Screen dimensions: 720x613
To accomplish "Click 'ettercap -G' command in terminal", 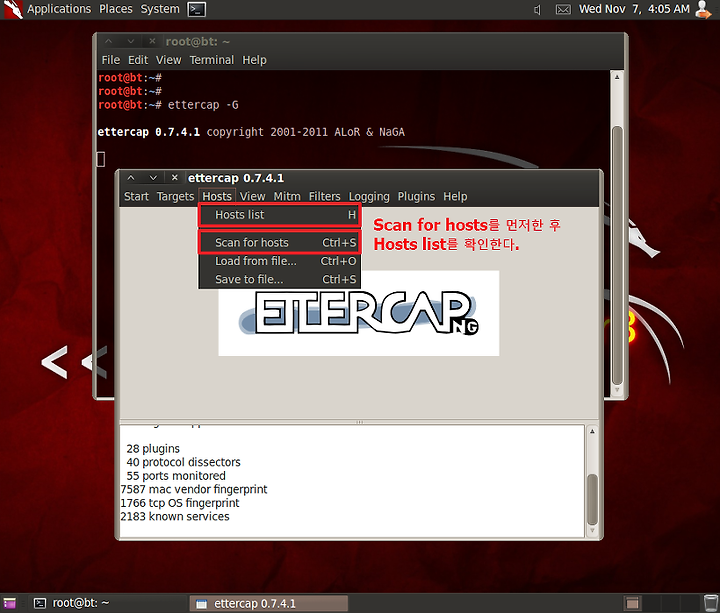I will 203,105.
